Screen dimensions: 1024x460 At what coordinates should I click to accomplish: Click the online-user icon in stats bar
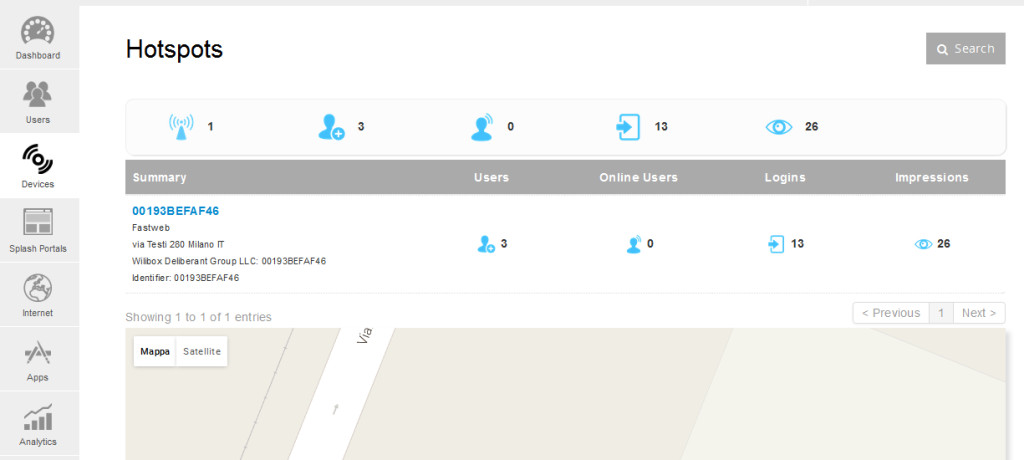point(482,127)
